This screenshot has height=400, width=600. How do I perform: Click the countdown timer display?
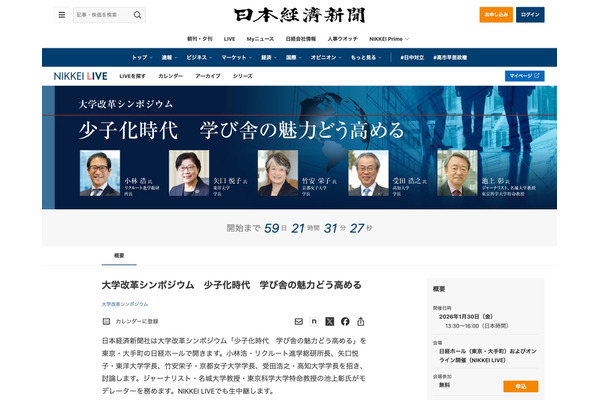pos(299,228)
